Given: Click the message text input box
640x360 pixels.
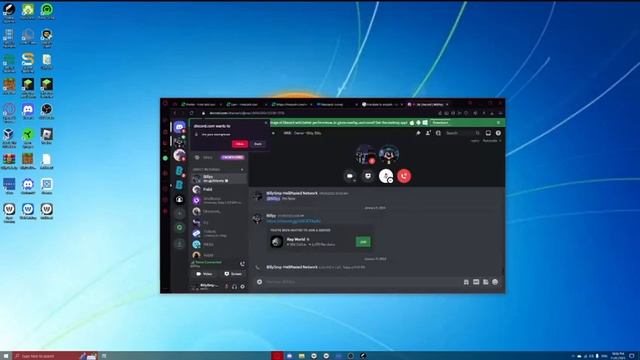Looking at the screenshot, I should pyautogui.click(x=362, y=282).
